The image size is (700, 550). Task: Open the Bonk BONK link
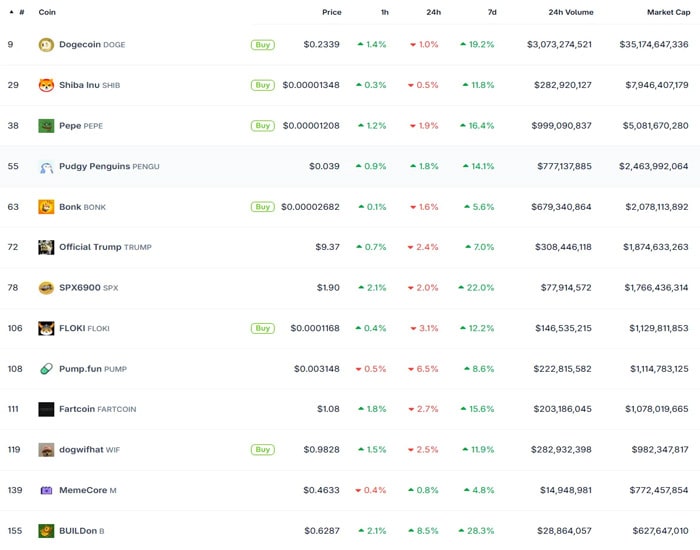coord(82,207)
